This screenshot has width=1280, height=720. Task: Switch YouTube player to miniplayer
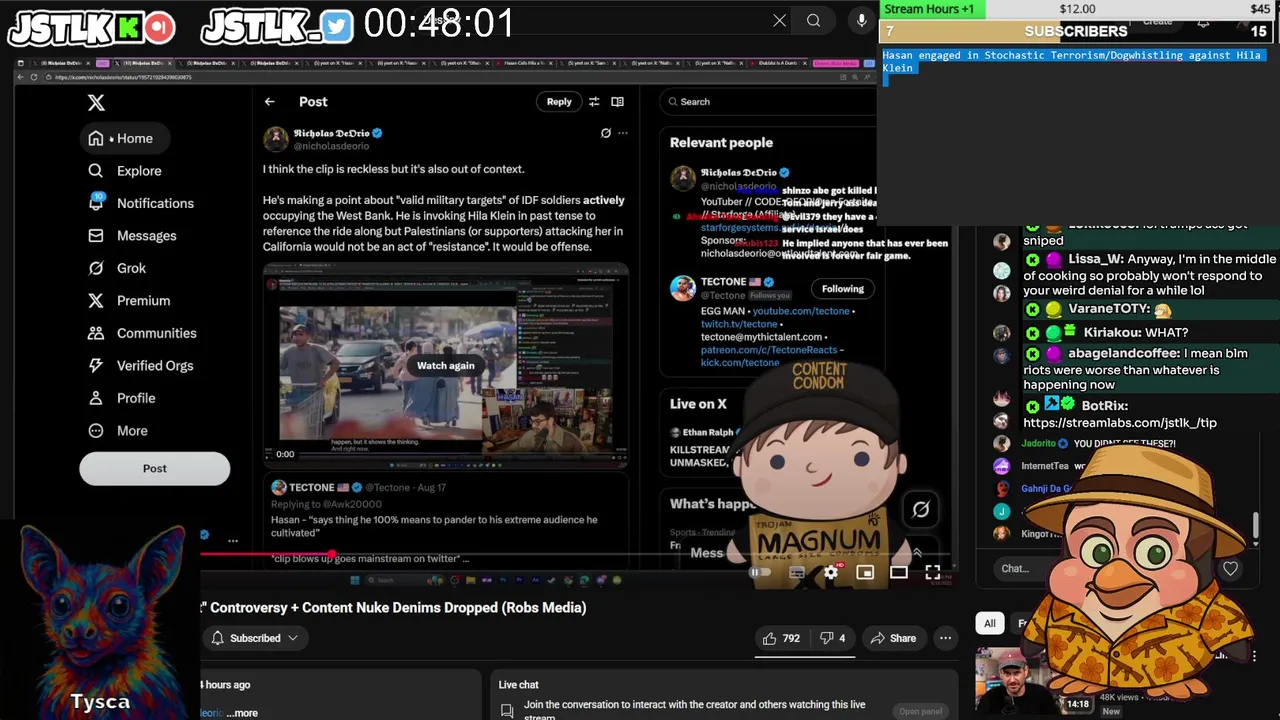coord(865,573)
